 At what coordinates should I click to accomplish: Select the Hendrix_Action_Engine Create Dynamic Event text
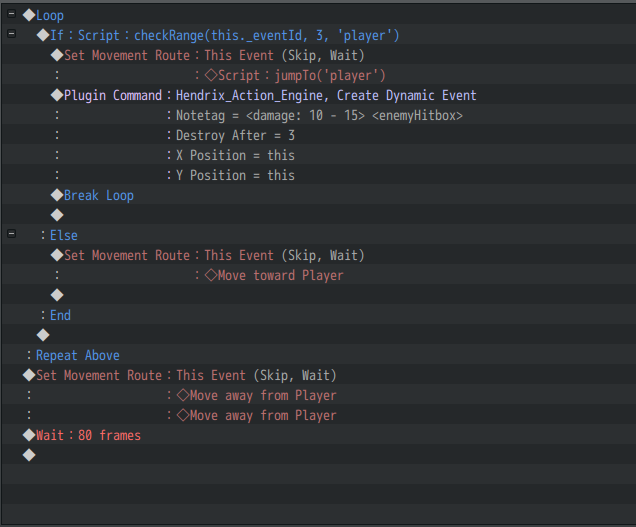(326, 95)
